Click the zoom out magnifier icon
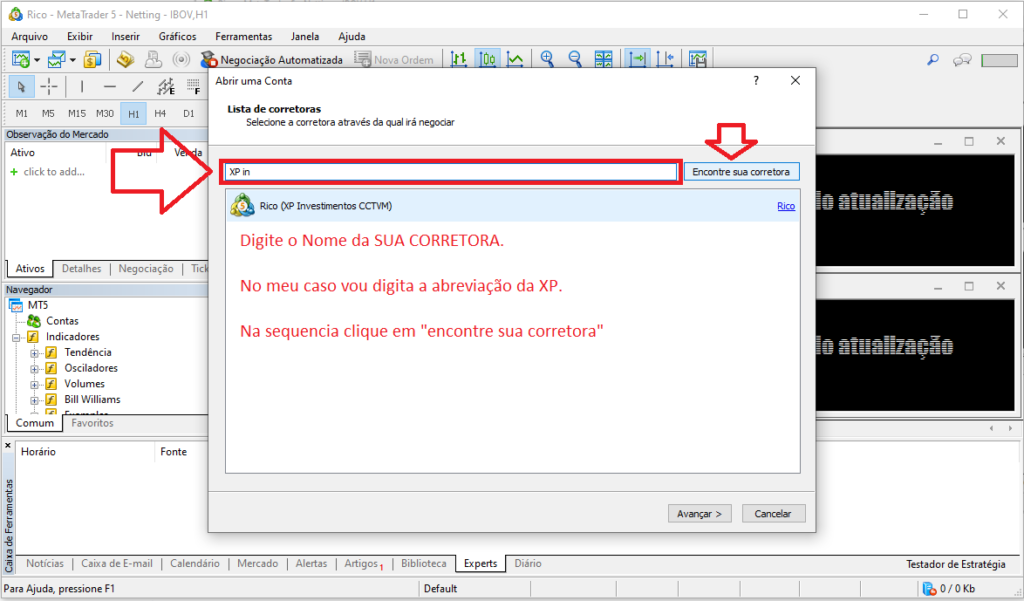Image resolution: width=1024 pixels, height=601 pixels. pos(576,60)
